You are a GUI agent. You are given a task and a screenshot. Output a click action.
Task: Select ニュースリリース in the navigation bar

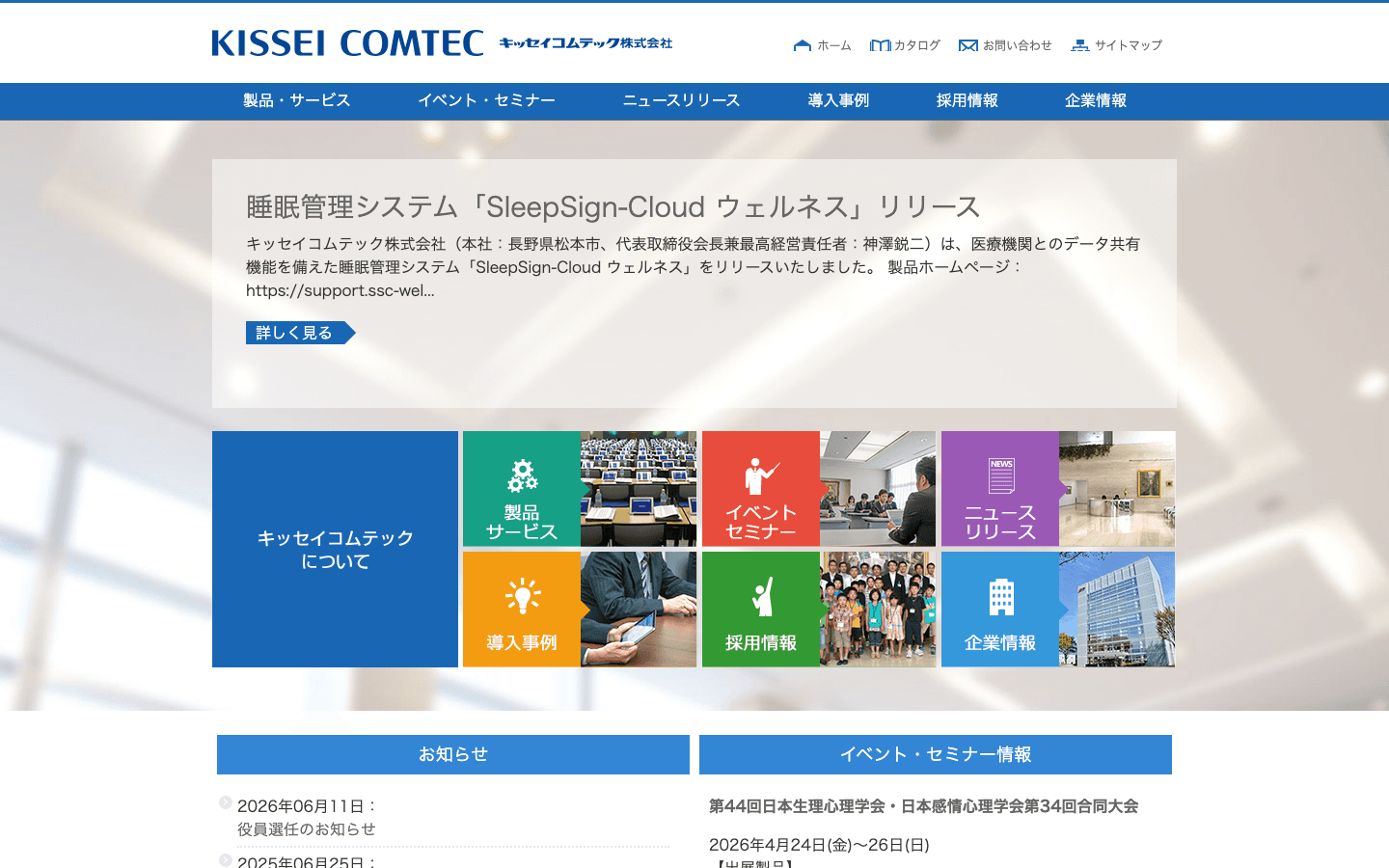pos(681,100)
